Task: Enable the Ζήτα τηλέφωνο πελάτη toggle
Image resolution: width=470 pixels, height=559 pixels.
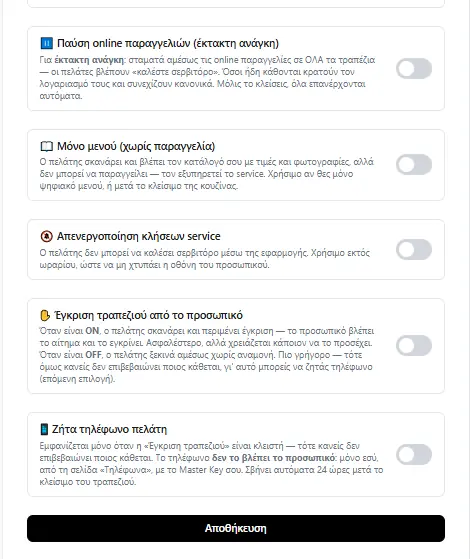Action: point(414,455)
